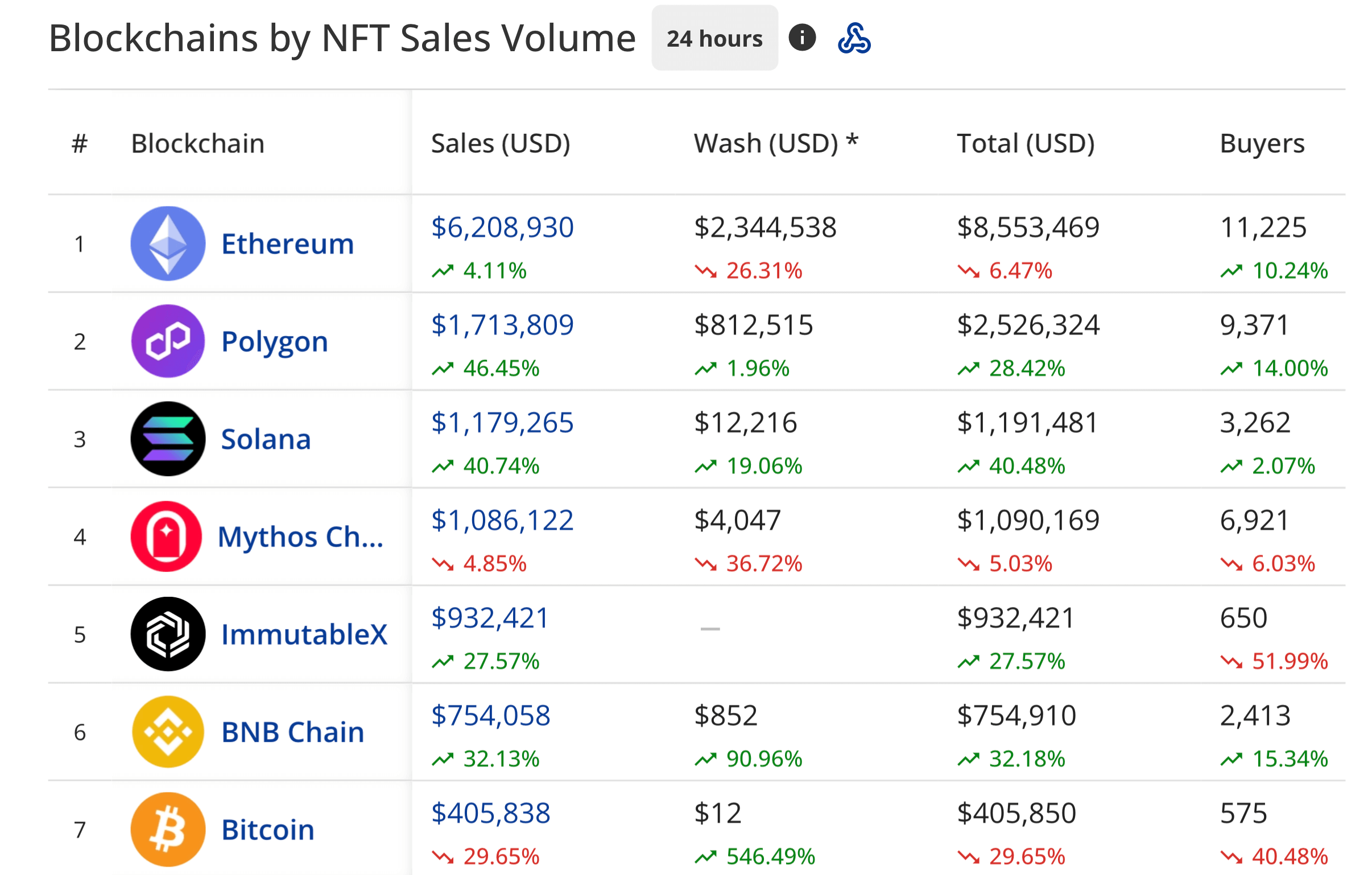The width and height of the screenshot is (1372, 875).
Task: Open the Ethereum blockchain link
Action: (288, 244)
